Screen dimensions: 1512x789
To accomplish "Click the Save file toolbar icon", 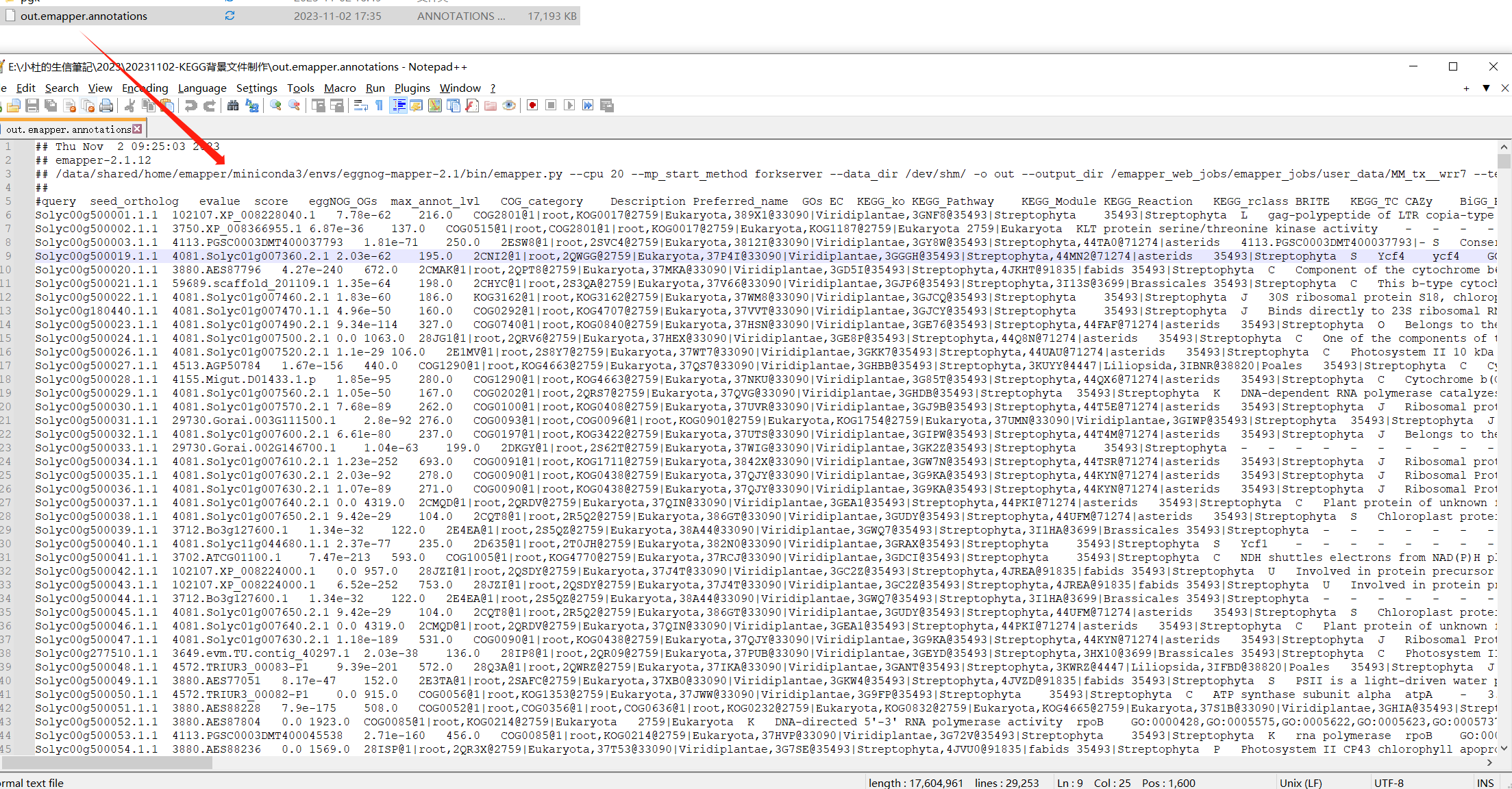I will 32,105.
